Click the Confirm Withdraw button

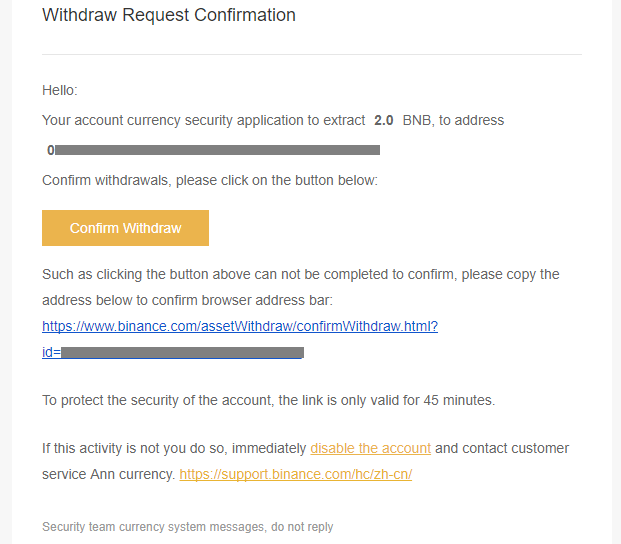tap(125, 228)
